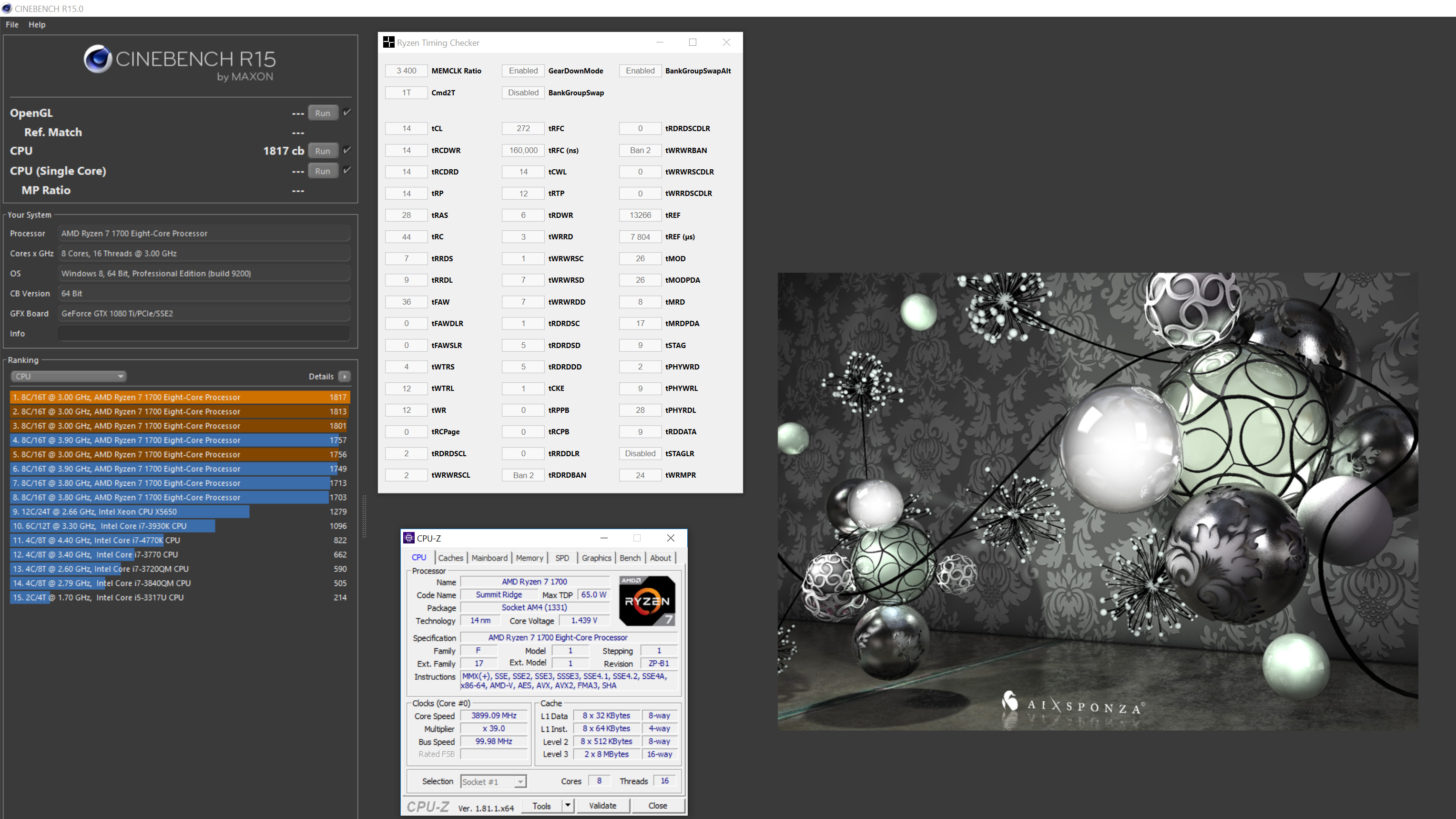This screenshot has height=819, width=1456.
Task: Expand the Tools dropdown arrow in CPU-Z
Action: pyautogui.click(x=568, y=806)
